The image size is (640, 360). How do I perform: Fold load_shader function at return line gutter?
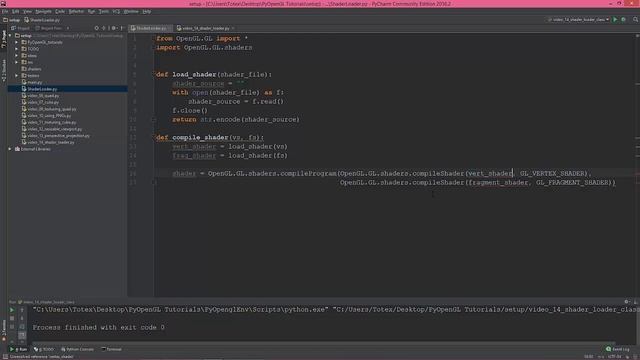click(154, 120)
